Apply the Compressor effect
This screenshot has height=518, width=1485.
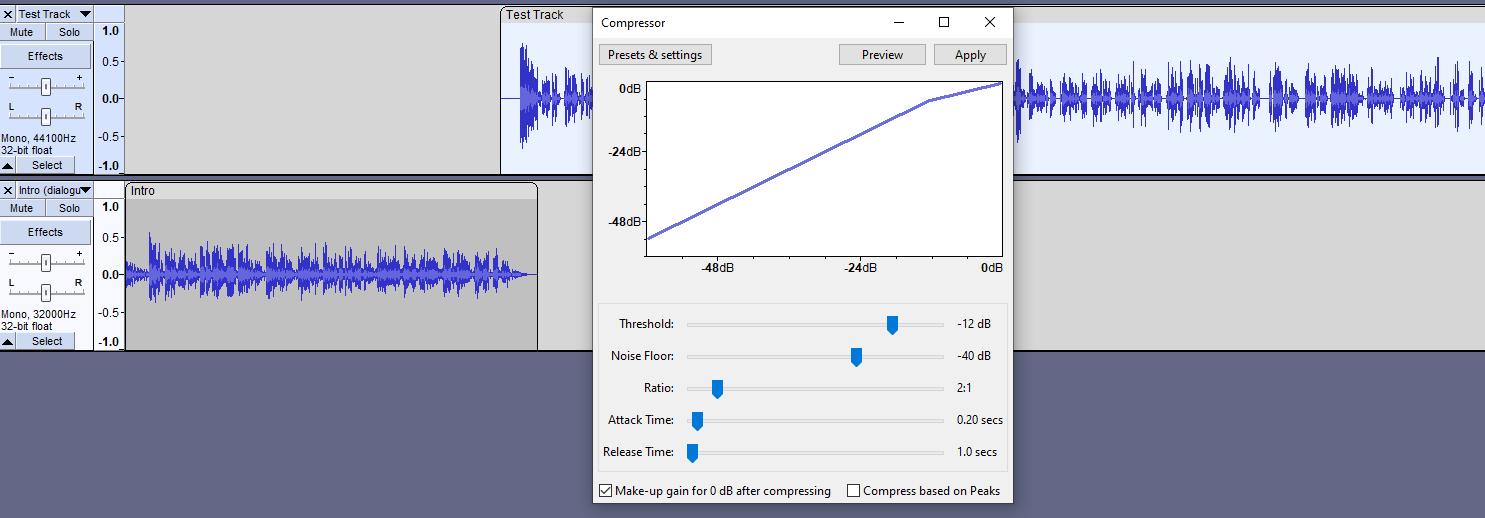(970, 55)
